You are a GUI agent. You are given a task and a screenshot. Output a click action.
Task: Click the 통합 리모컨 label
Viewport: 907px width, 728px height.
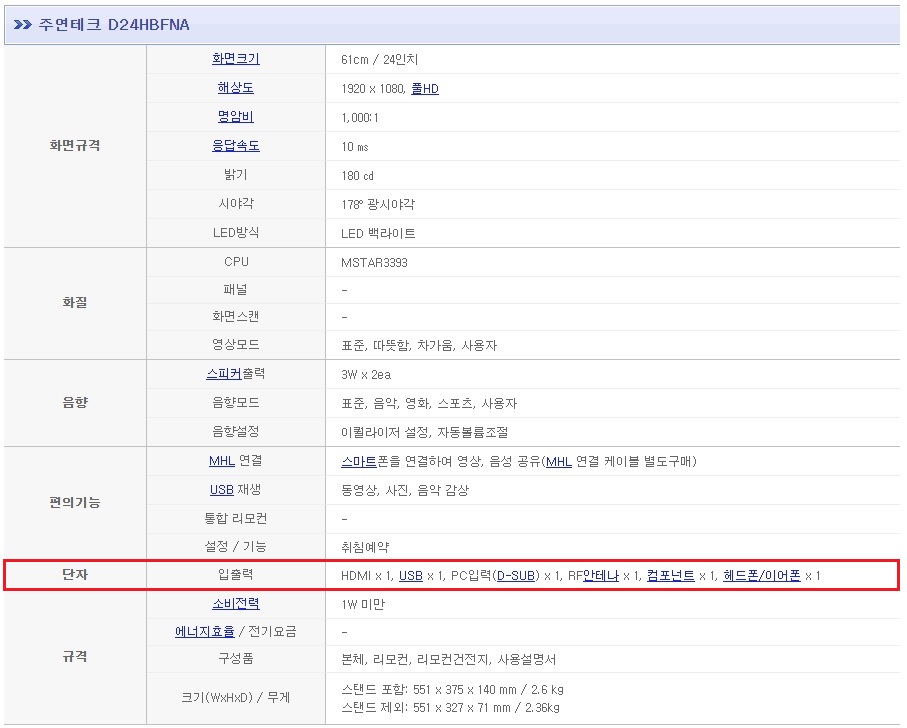click(235, 519)
